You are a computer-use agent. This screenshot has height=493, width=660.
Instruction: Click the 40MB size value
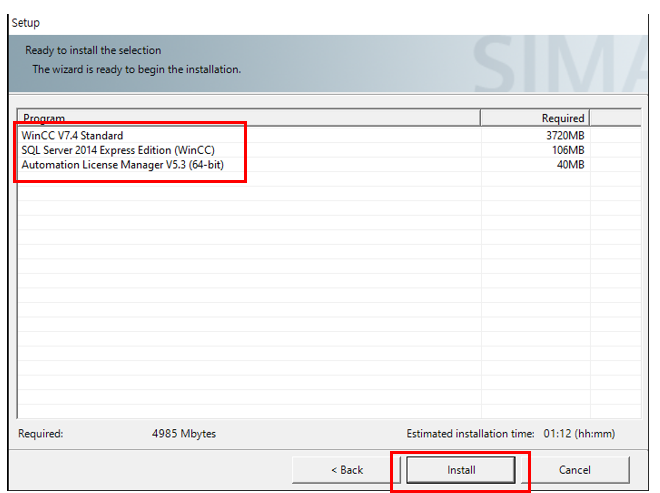[570, 165]
